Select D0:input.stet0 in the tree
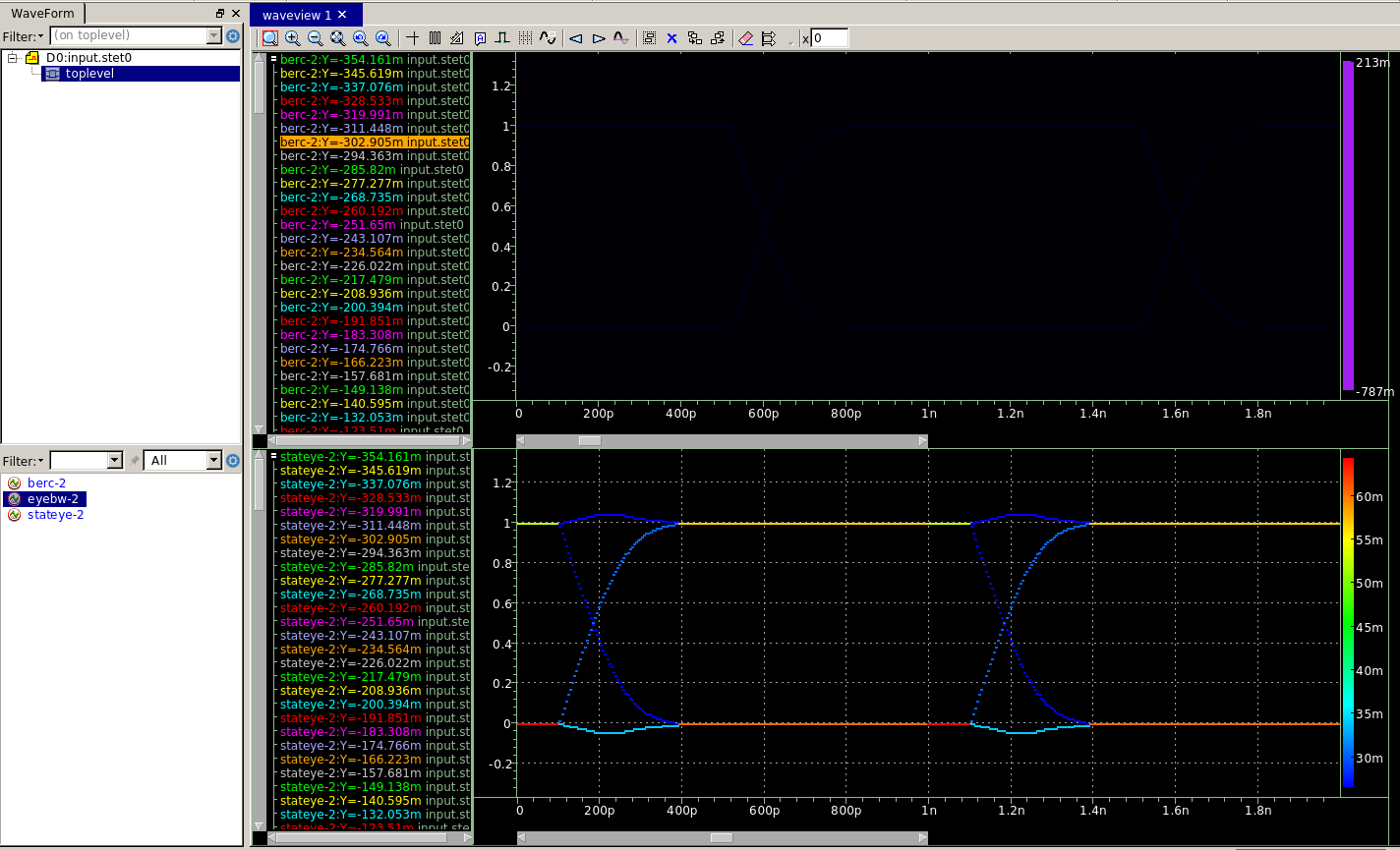The image size is (1400, 850). (x=88, y=58)
